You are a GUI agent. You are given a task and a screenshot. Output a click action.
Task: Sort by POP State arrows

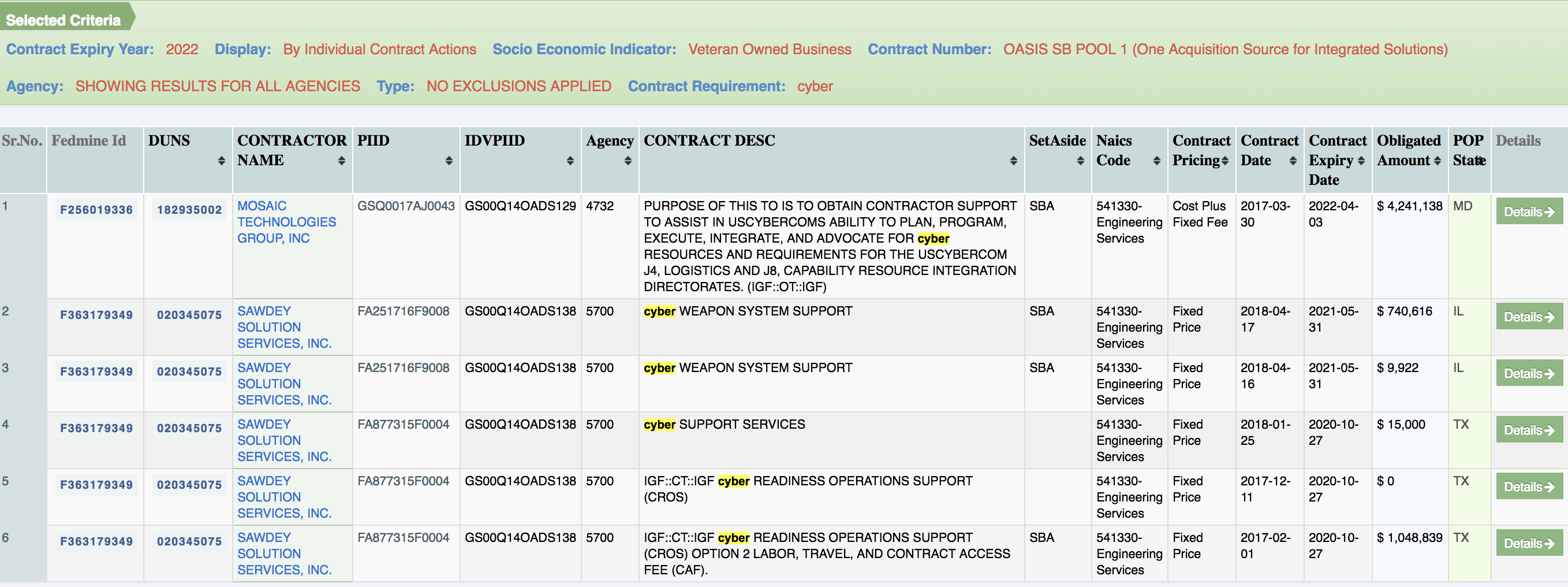tap(1480, 161)
